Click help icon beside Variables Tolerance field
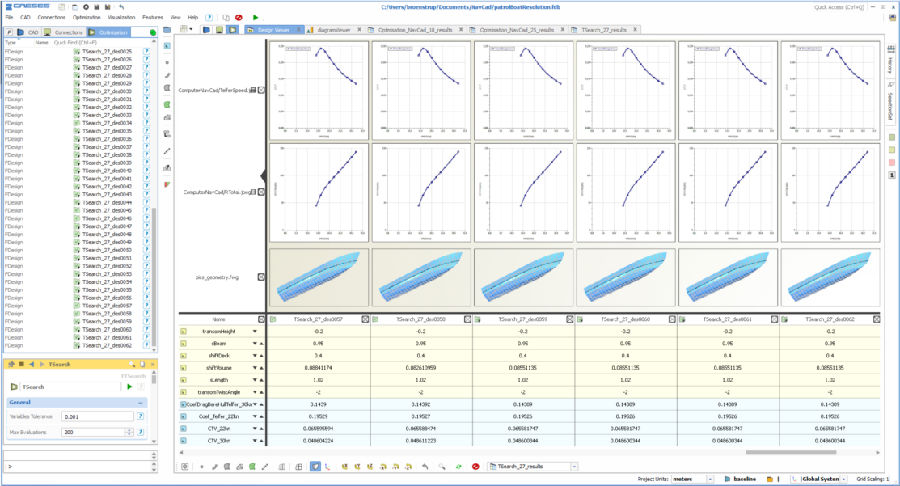This screenshot has height=486, width=900. [141, 417]
